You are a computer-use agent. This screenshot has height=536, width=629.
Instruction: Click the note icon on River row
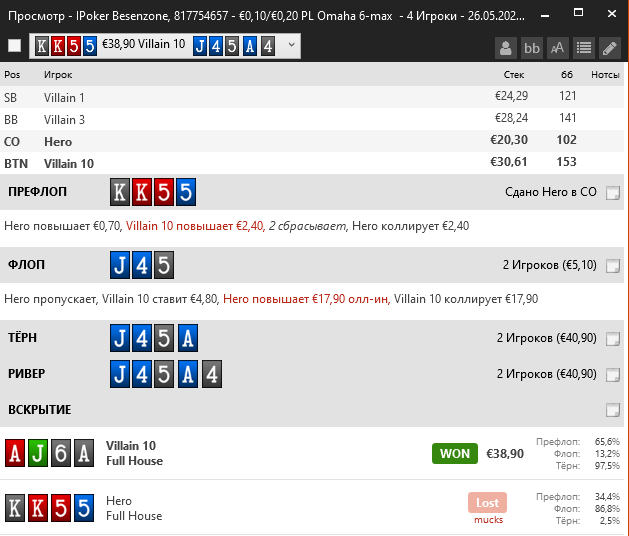pos(613,375)
